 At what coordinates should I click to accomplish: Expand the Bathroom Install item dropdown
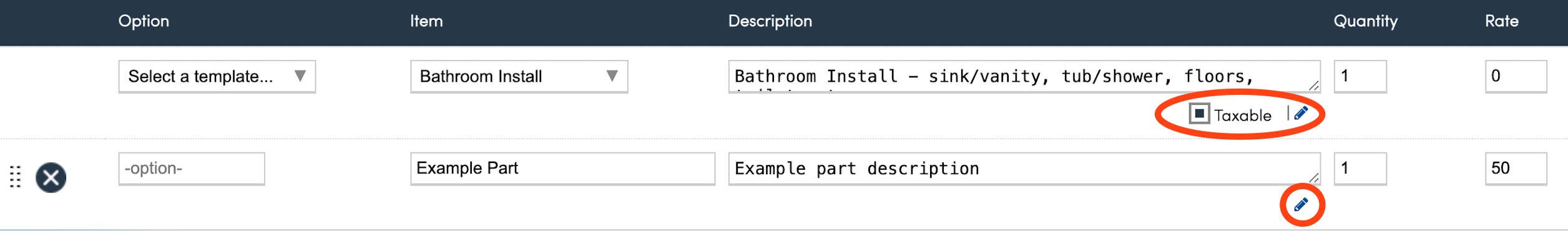pyautogui.click(x=519, y=77)
